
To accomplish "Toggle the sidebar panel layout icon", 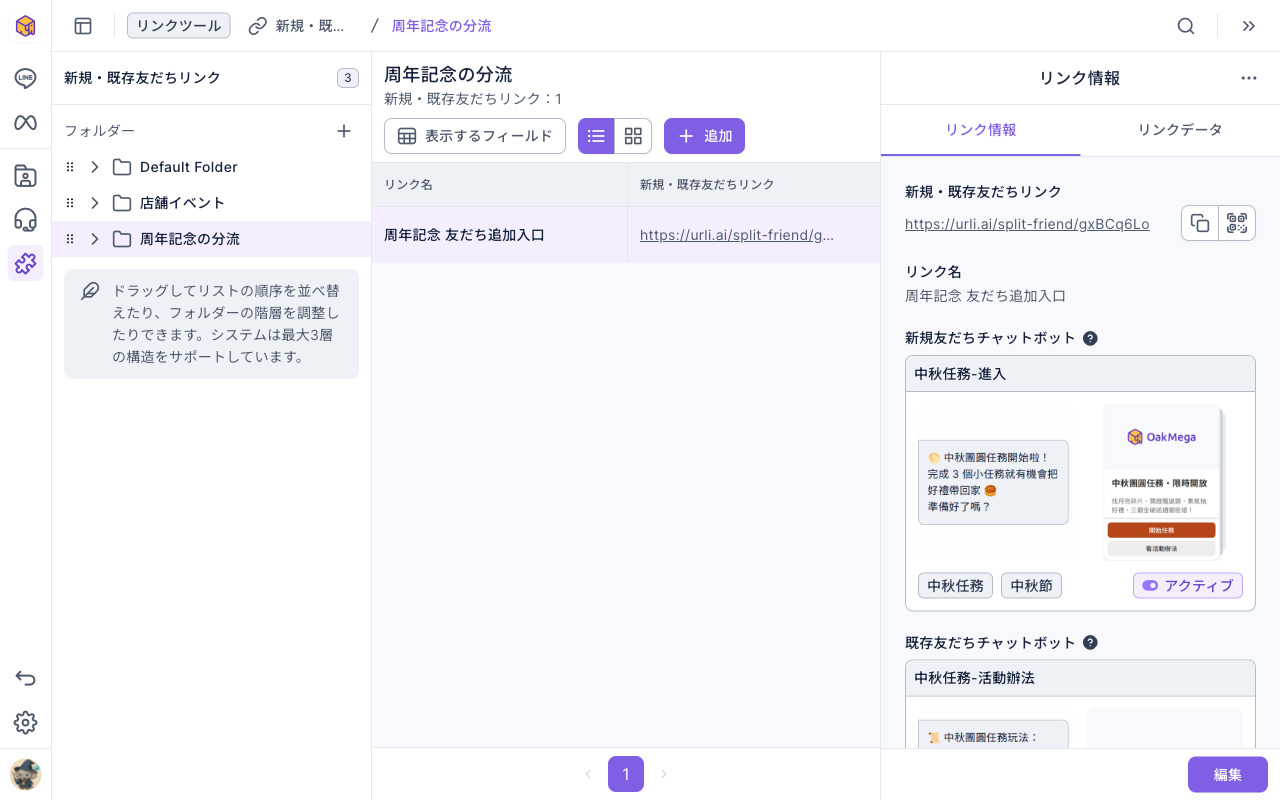I will [x=83, y=26].
